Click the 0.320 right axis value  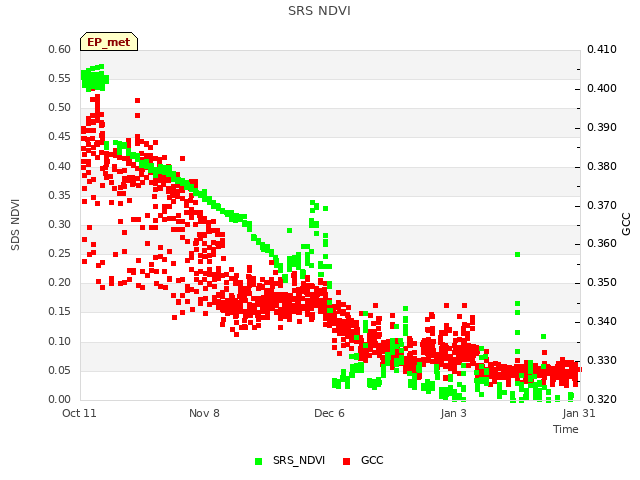pos(602,399)
